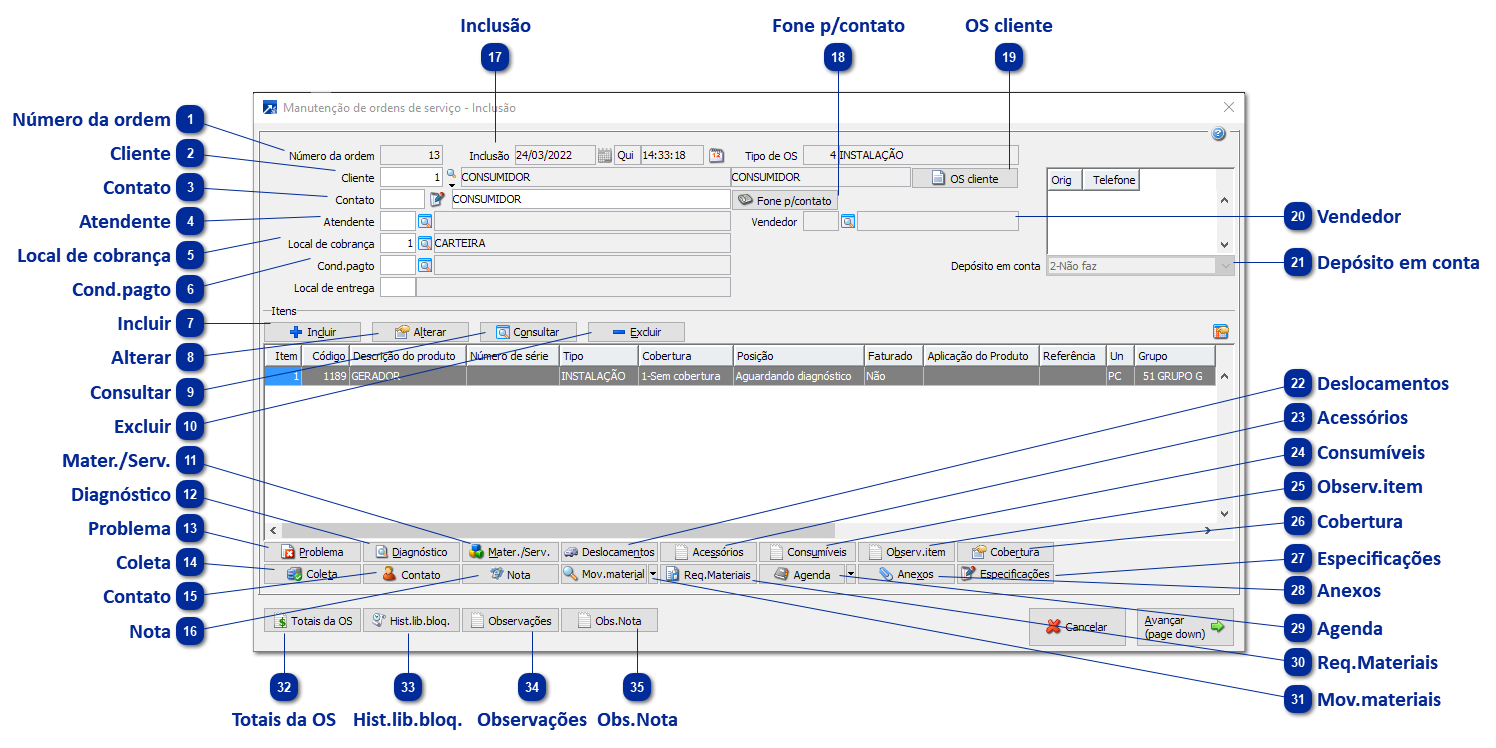
Task: Click the Contato name field showing CONSUMIDOR
Action: (x=590, y=199)
